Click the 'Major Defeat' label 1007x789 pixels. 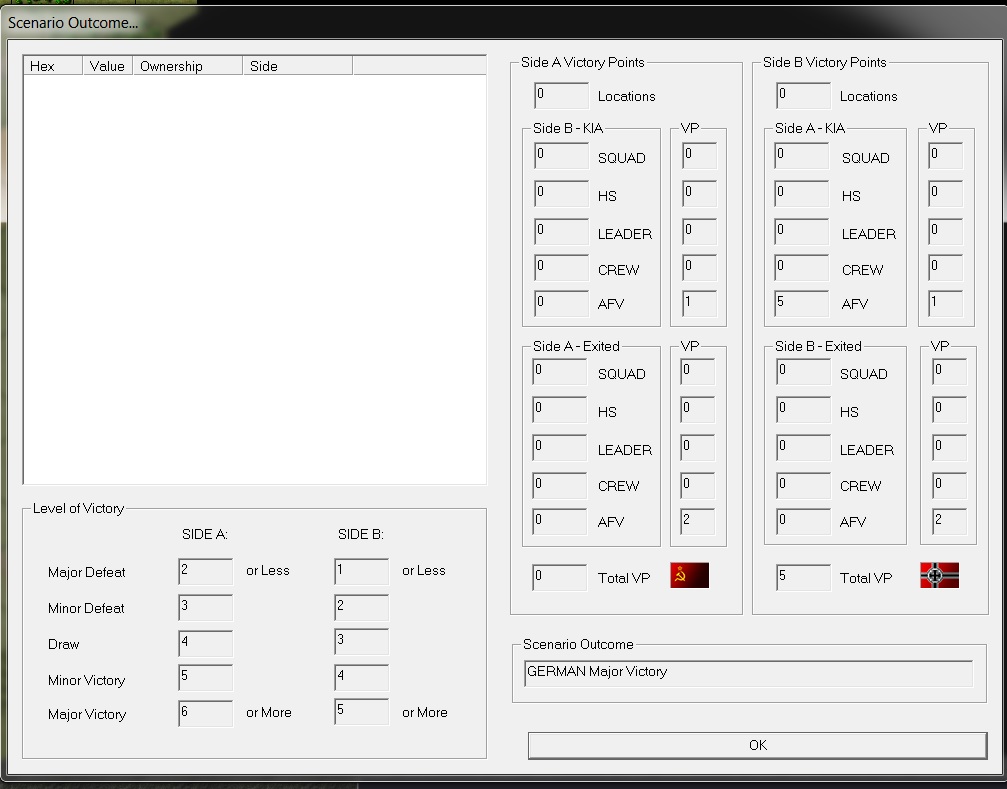[x=87, y=572]
